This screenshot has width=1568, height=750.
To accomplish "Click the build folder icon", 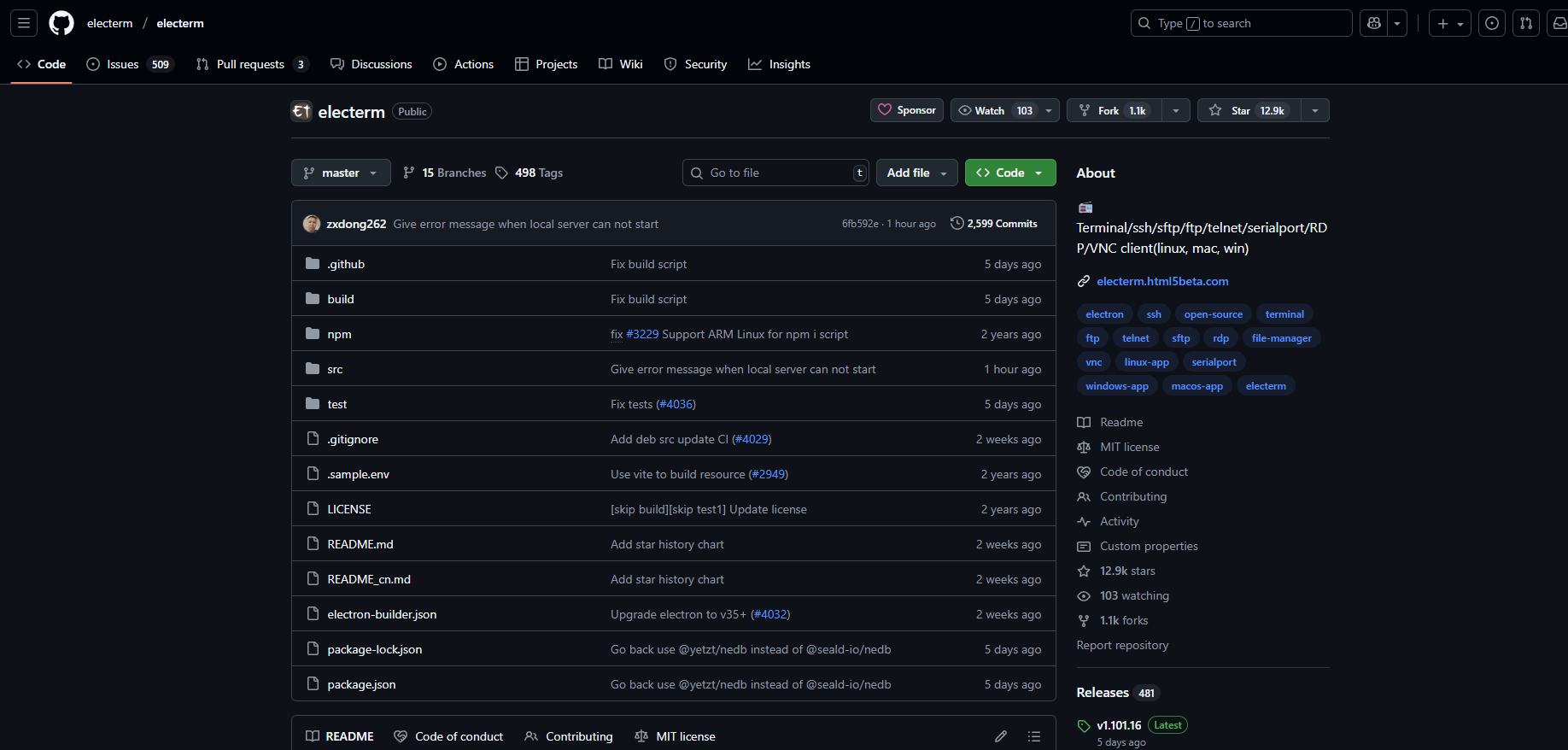I will [x=313, y=299].
